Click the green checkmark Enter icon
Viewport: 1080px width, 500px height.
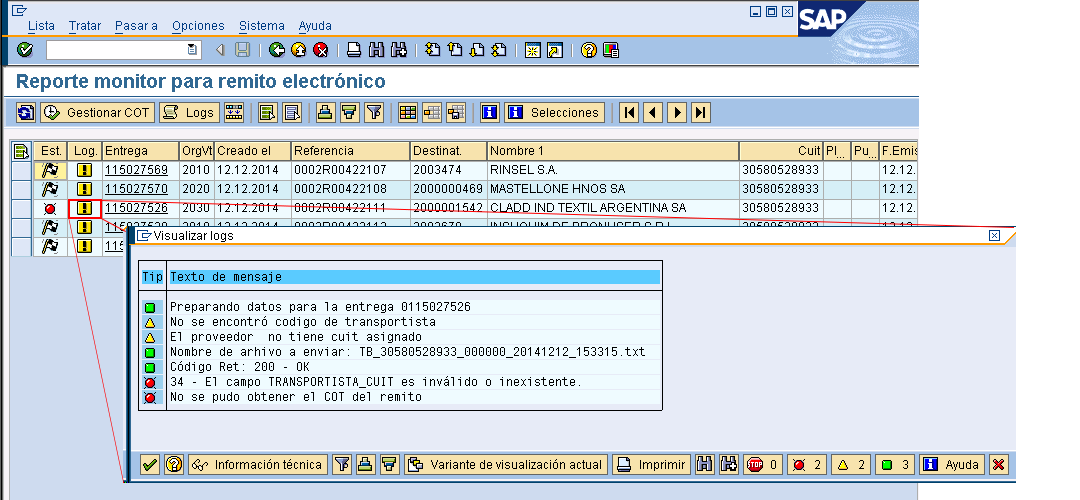pos(25,50)
